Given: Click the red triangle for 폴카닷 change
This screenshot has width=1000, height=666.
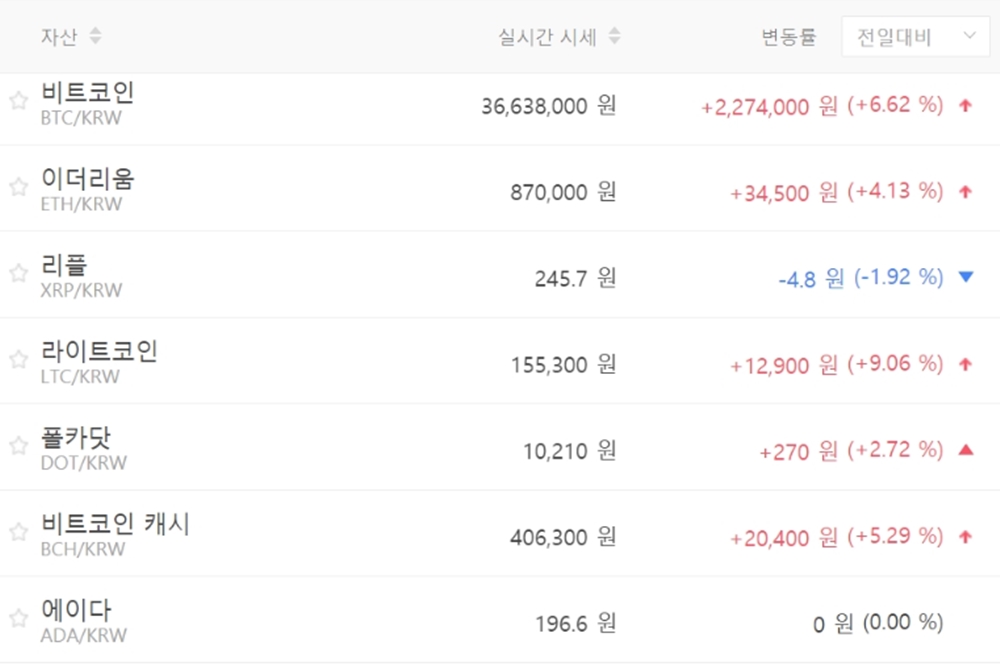Looking at the screenshot, I should click(965, 450).
